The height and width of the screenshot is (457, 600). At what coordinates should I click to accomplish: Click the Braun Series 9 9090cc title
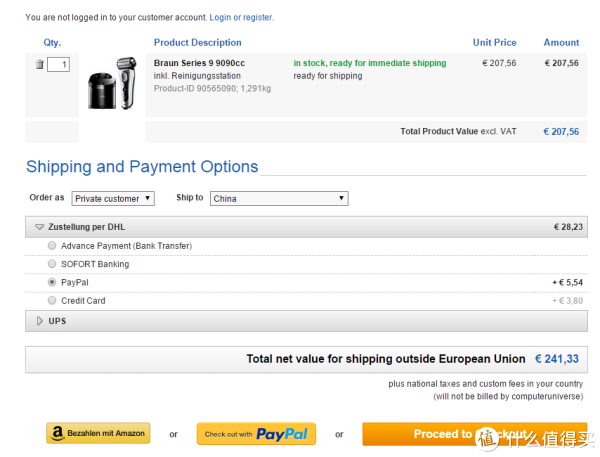(199, 63)
